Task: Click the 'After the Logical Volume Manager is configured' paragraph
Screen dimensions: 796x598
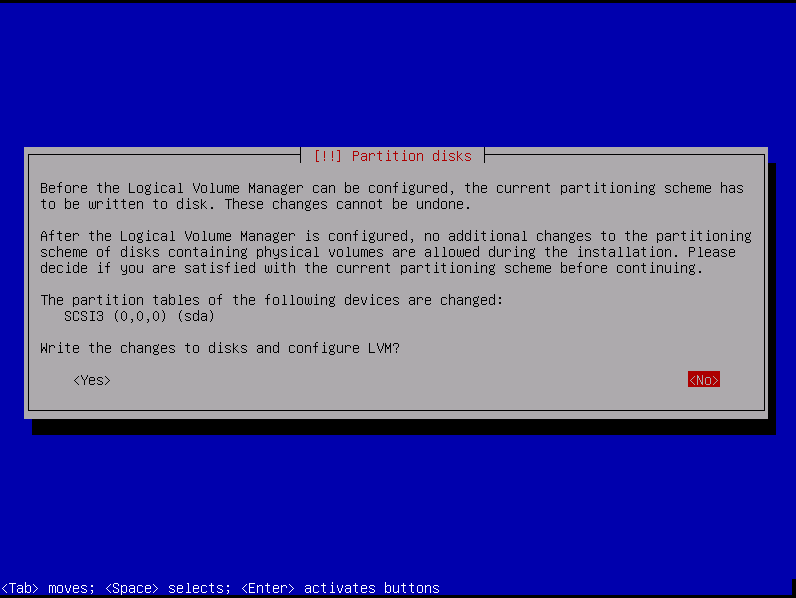Action: click(x=396, y=252)
